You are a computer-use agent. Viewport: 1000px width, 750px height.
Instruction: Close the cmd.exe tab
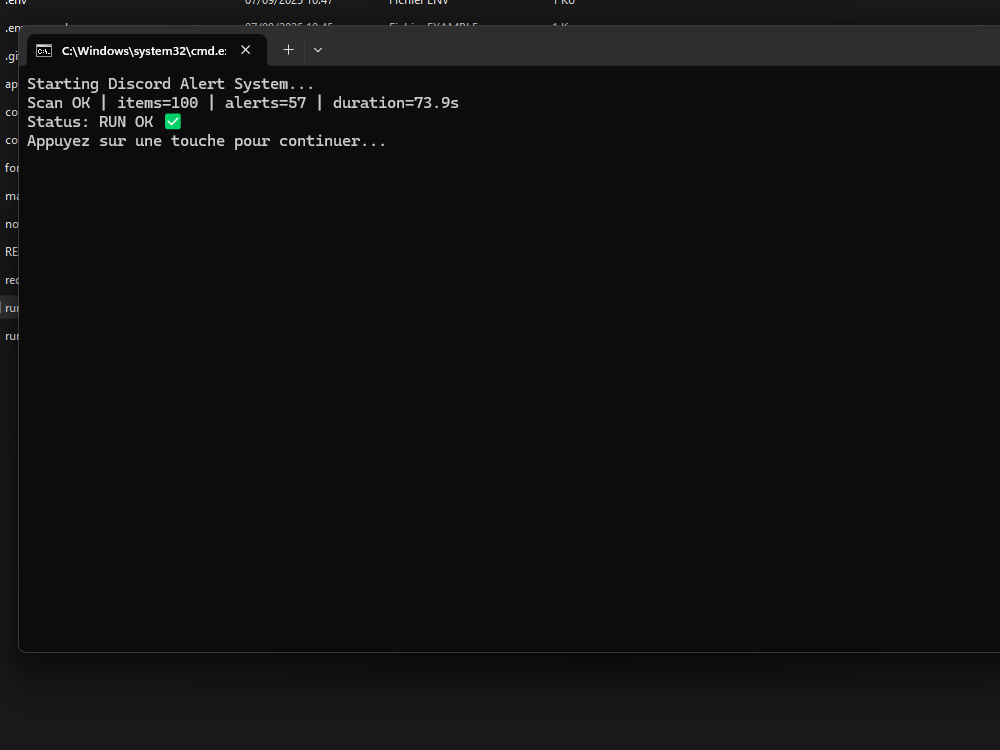click(x=246, y=50)
